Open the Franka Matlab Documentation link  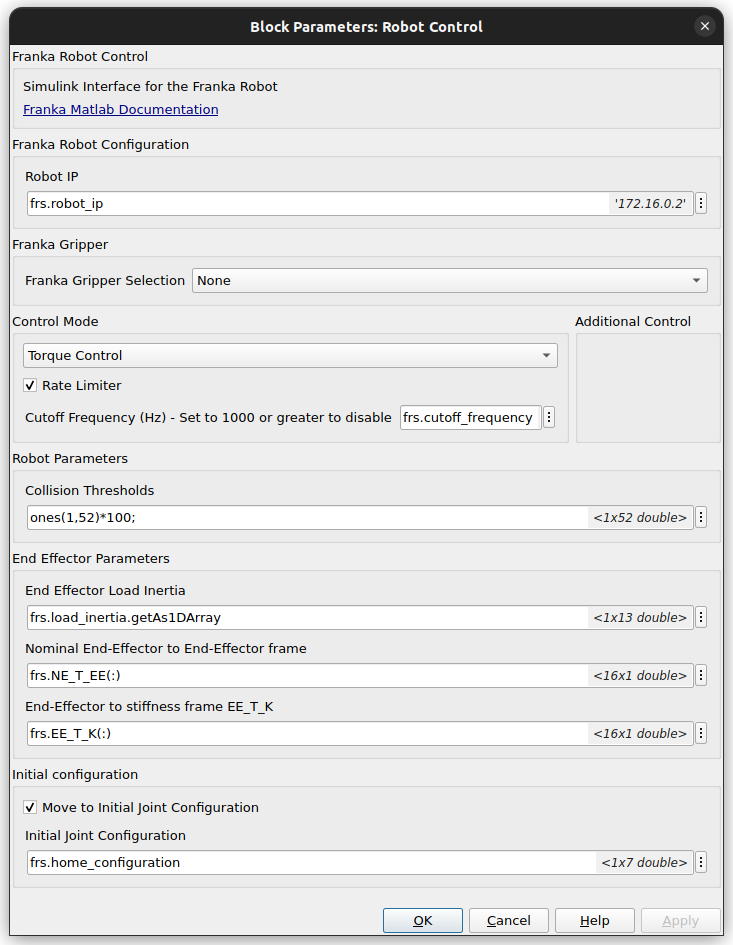coord(120,110)
